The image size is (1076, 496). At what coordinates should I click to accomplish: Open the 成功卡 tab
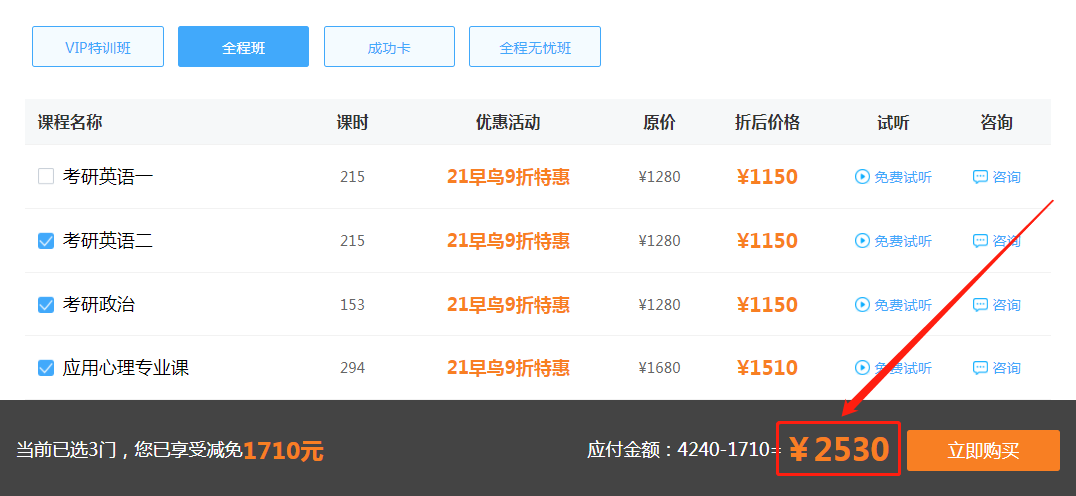[x=389, y=47]
